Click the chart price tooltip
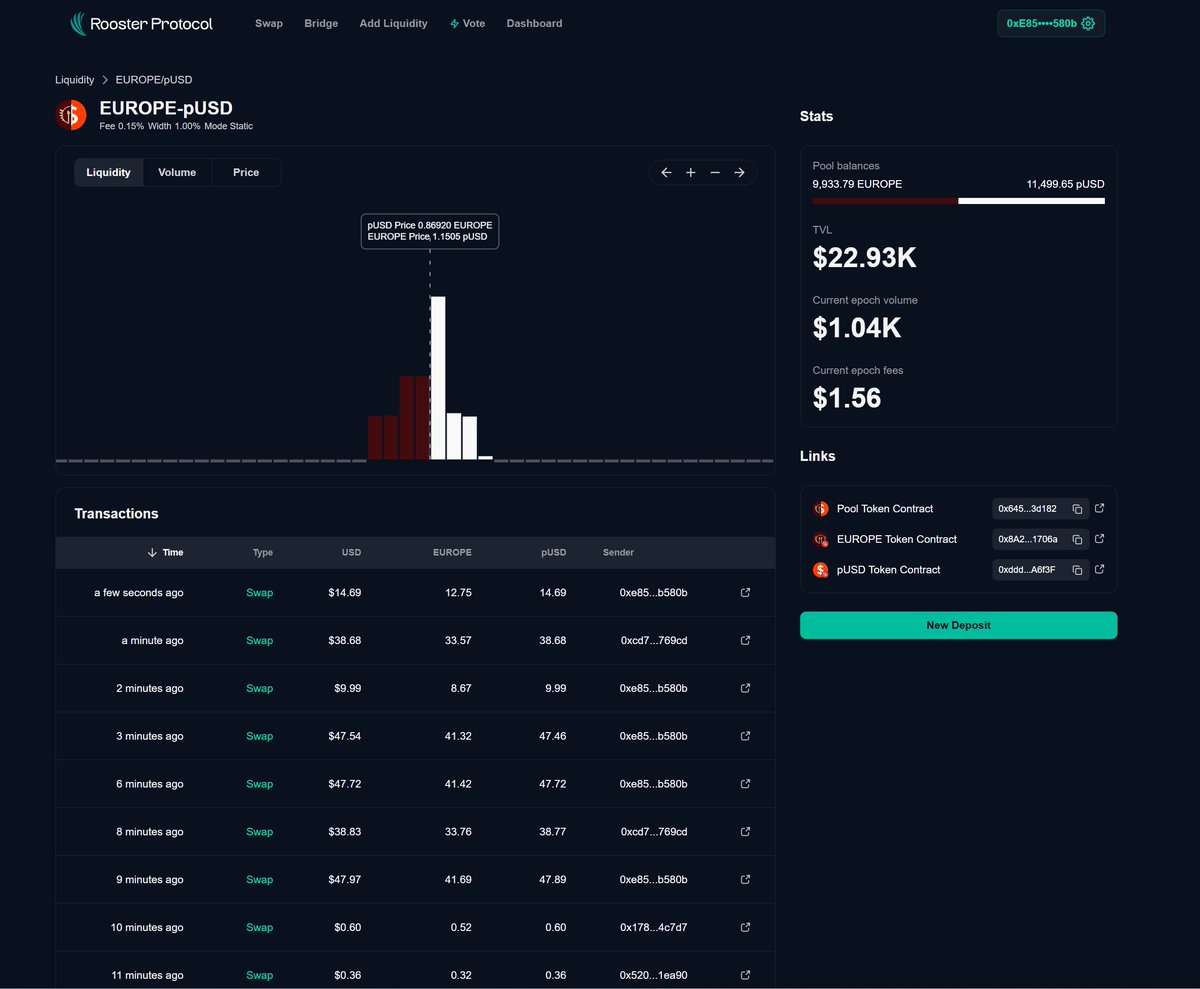1200x989 pixels. (430, 231)
